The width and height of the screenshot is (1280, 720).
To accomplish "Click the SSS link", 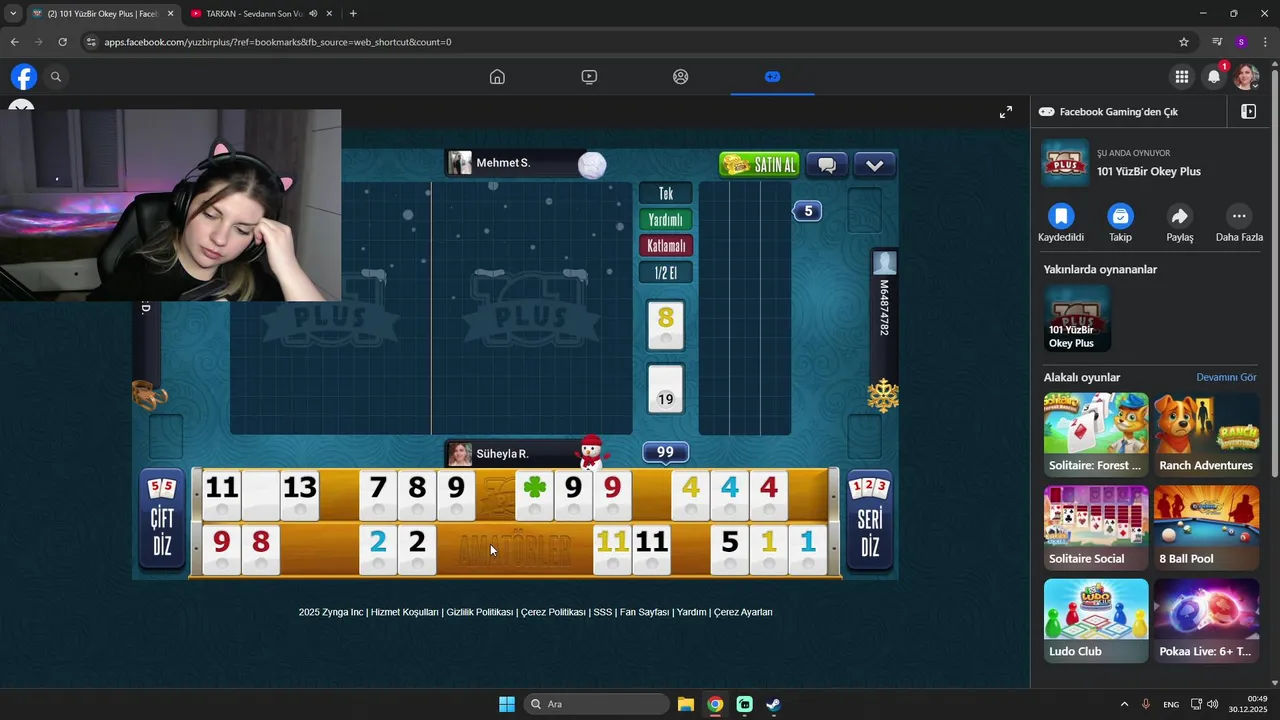I will (603, 612).
